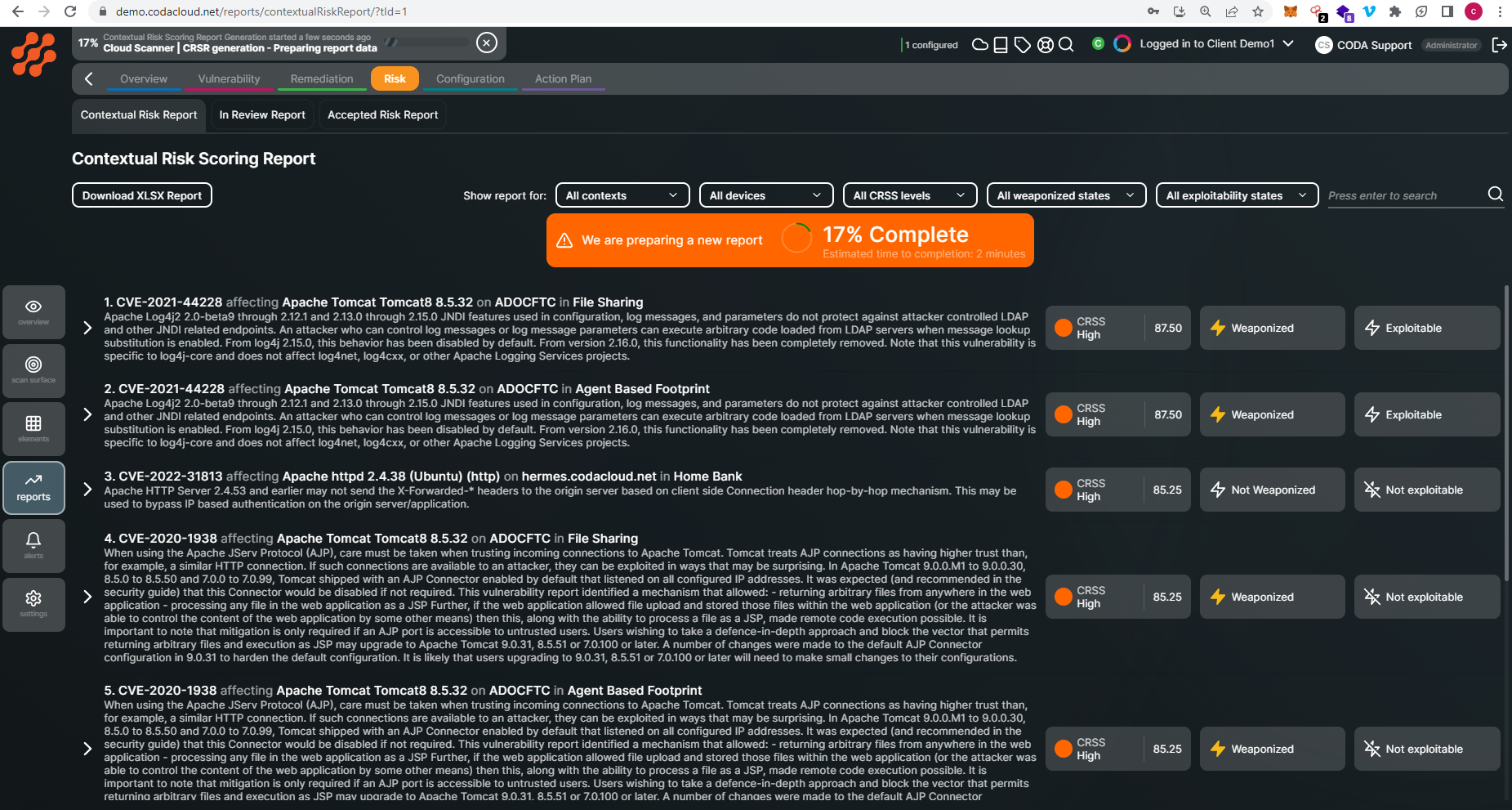Open the All exploitability states dropdown
This screenshot has height=810, width=1512.
coord(1237,195)
